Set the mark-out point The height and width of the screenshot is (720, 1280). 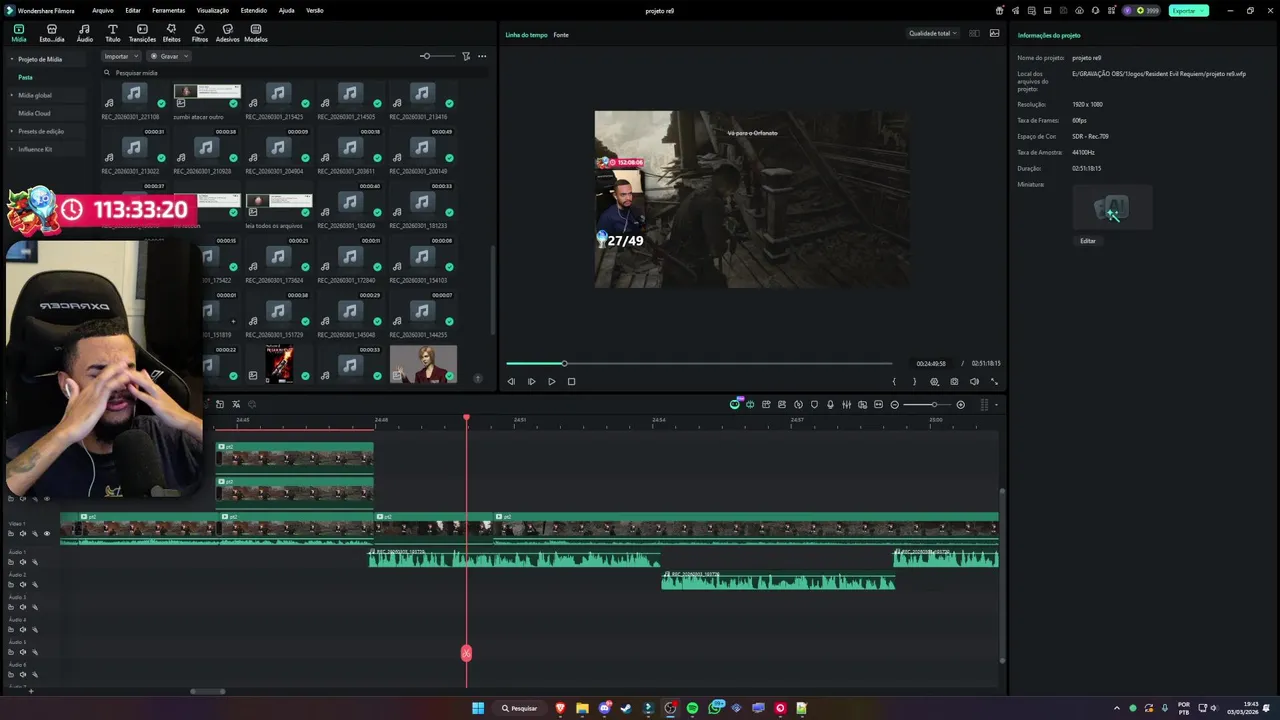[914, 381]
